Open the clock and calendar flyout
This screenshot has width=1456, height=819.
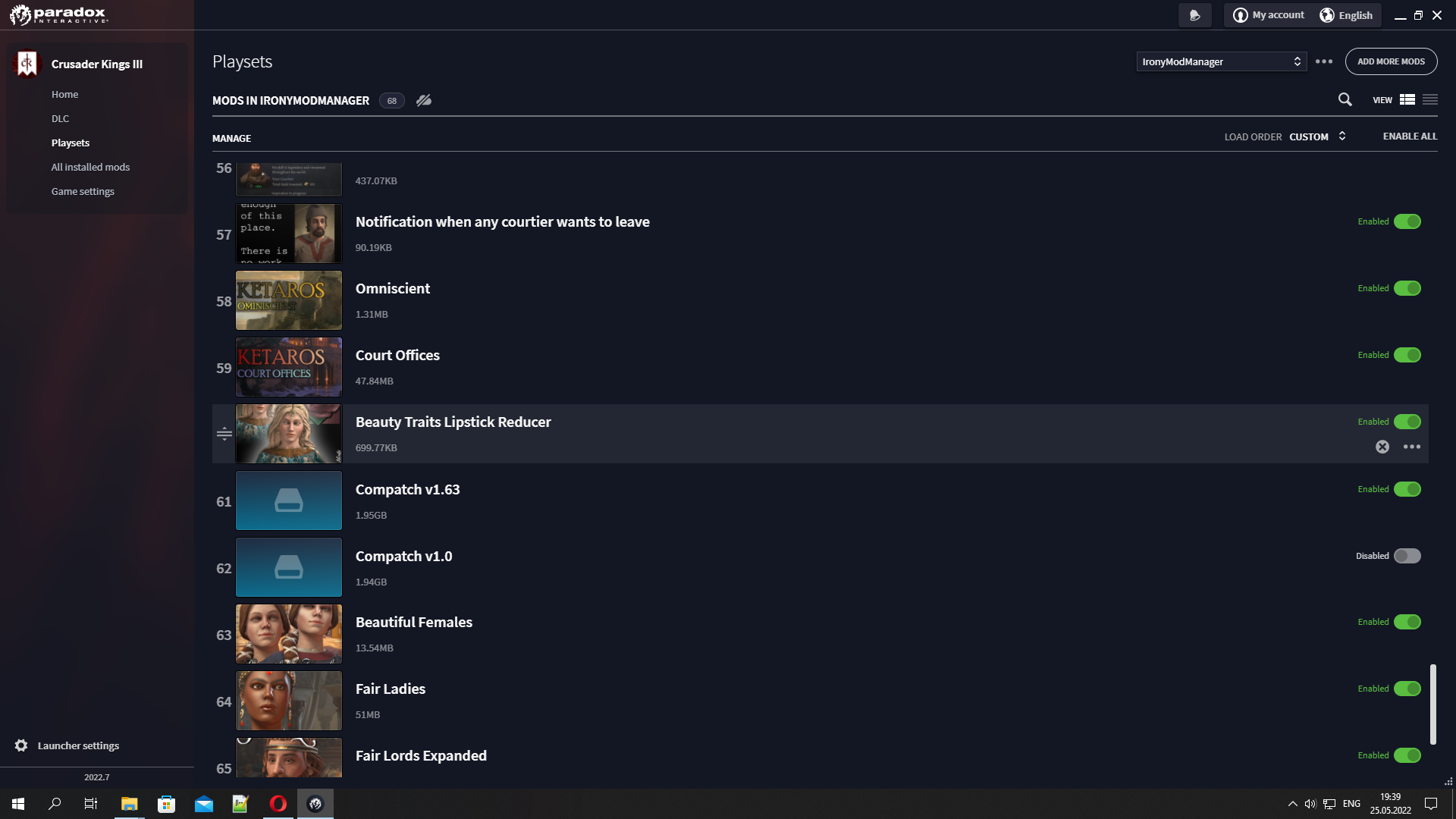1391,804
